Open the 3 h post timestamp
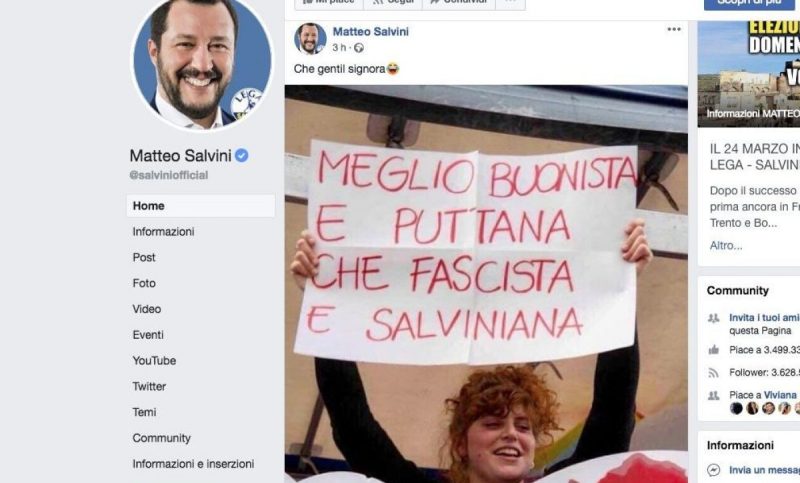Screen dimensions: 800x483 coord(339,48)
